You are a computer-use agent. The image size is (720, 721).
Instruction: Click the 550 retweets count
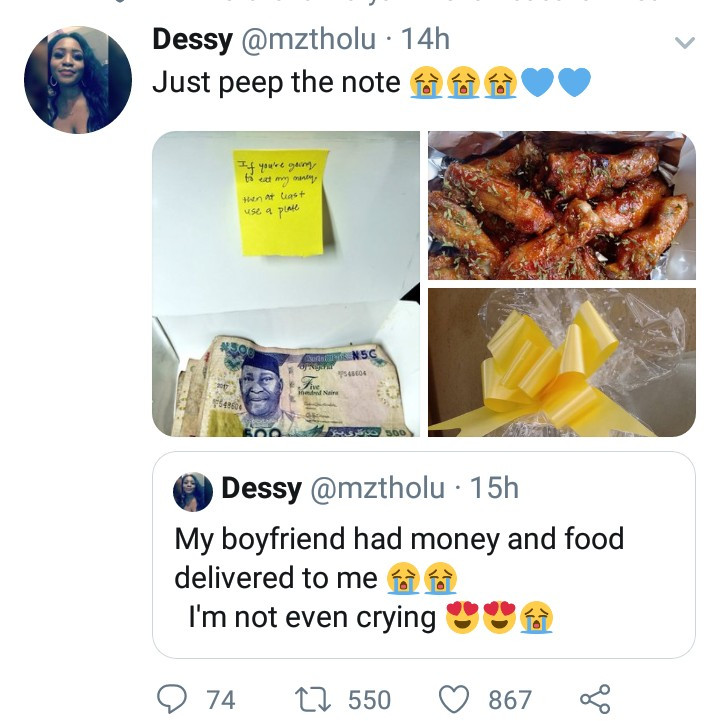[x=369, y=698]
